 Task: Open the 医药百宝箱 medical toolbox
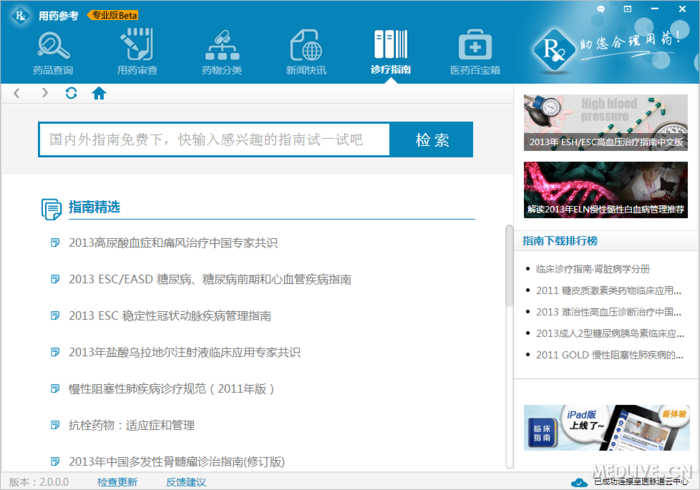(475, 52)
